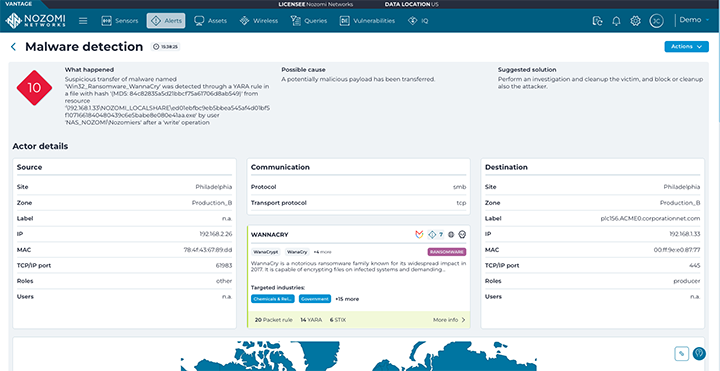720x371 pixels.
Task: Expand the Demo organization dropdown
Action: tap(695, 20)
